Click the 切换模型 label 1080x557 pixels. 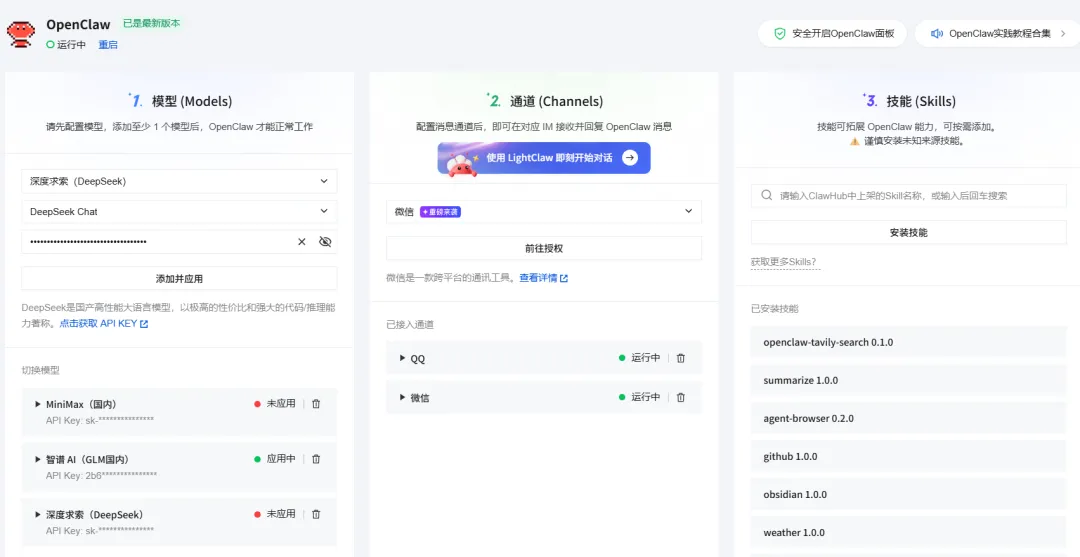click(41, 370)
